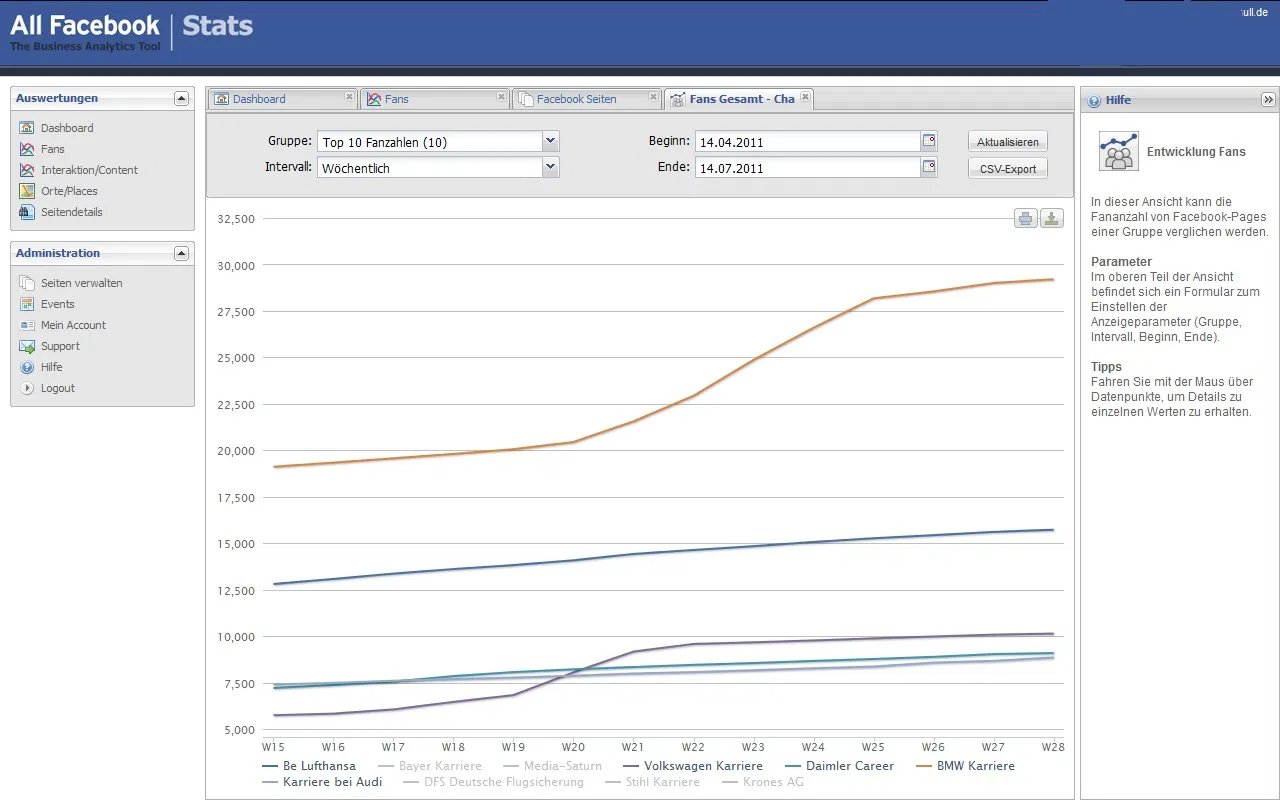This screenshot has width=1280, height=800.
Task: Click the CSV-Export button
Action: [1008, 168]
